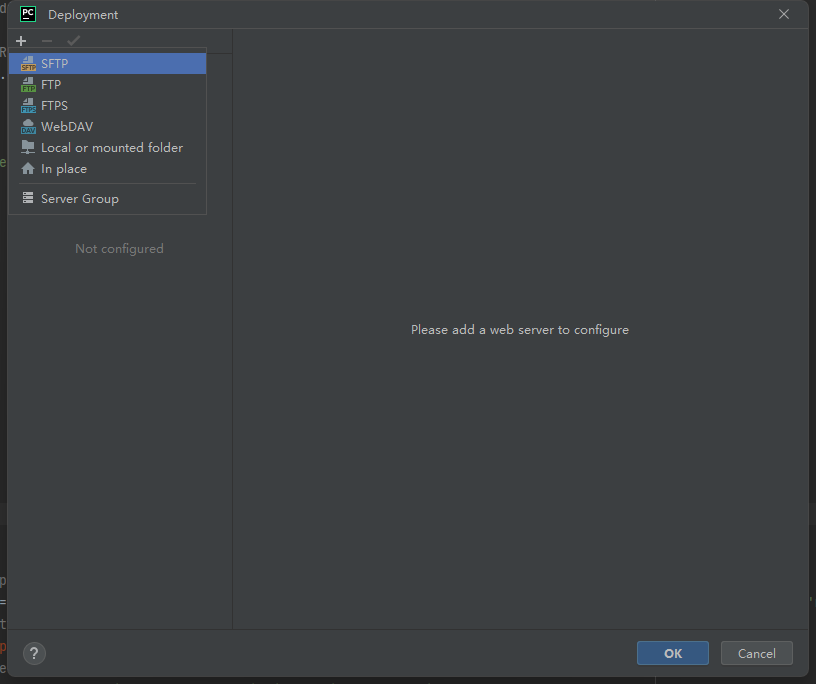Click 'Please add a web server to configure'

[520, 330]
